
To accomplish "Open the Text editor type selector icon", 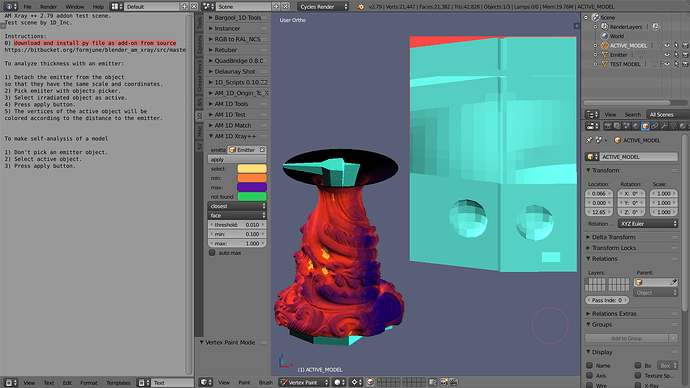I will (x=10, y=383).
